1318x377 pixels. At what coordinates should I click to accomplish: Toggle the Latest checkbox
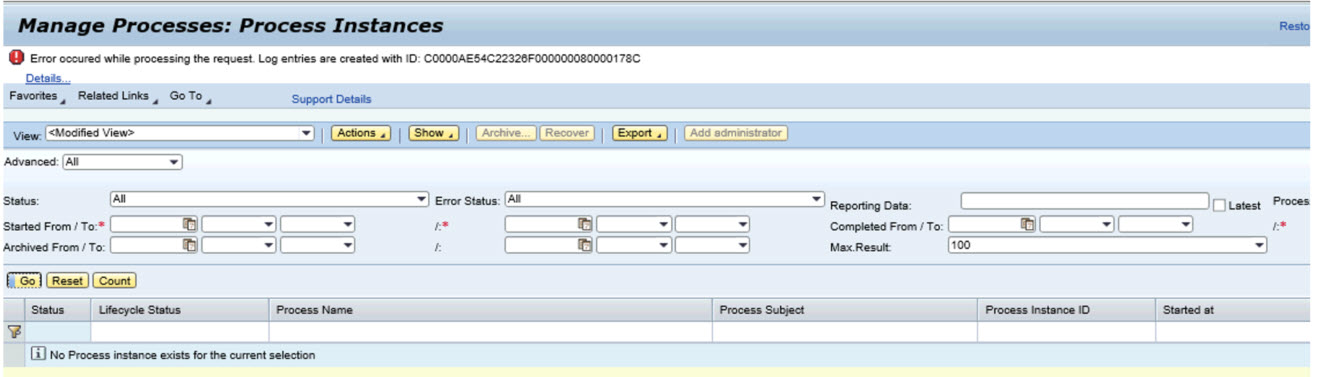pos(1219,205)
